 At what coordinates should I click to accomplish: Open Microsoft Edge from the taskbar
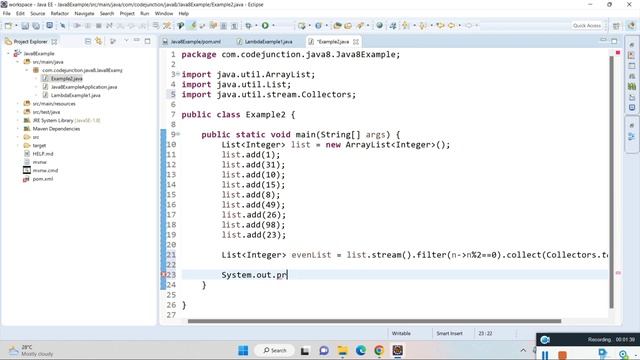[361, 350]
